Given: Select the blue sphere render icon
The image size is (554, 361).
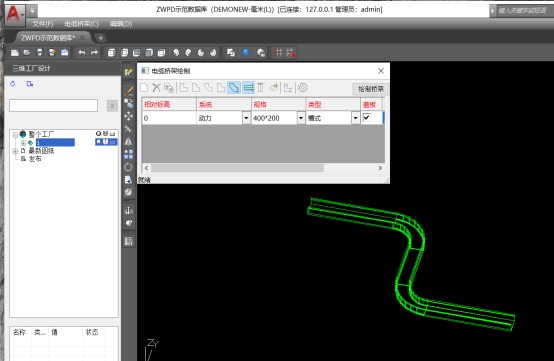Looking at the screenshot, I should pyautogui.click(x=246, y=53).
